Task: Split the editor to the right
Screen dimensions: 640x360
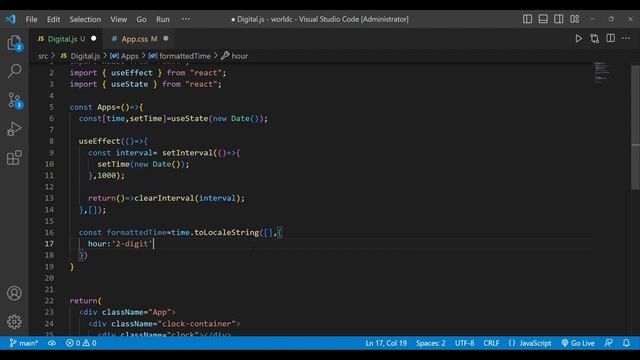Action: click(x=610, y=38)
